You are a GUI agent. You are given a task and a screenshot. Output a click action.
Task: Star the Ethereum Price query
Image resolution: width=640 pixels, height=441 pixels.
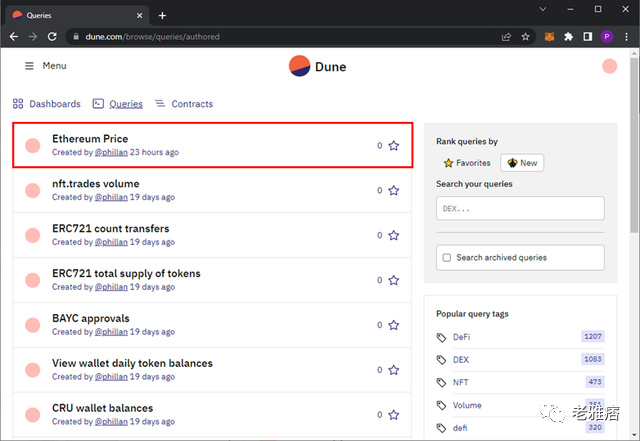tap(393, 145)
